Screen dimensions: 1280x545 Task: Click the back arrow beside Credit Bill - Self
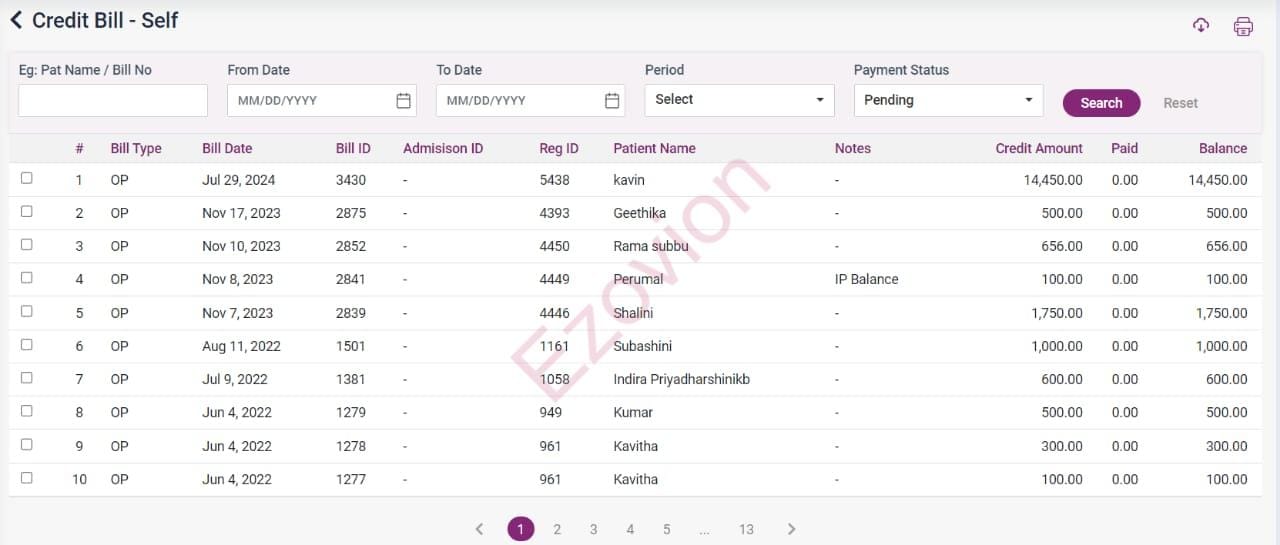[16, 20]
